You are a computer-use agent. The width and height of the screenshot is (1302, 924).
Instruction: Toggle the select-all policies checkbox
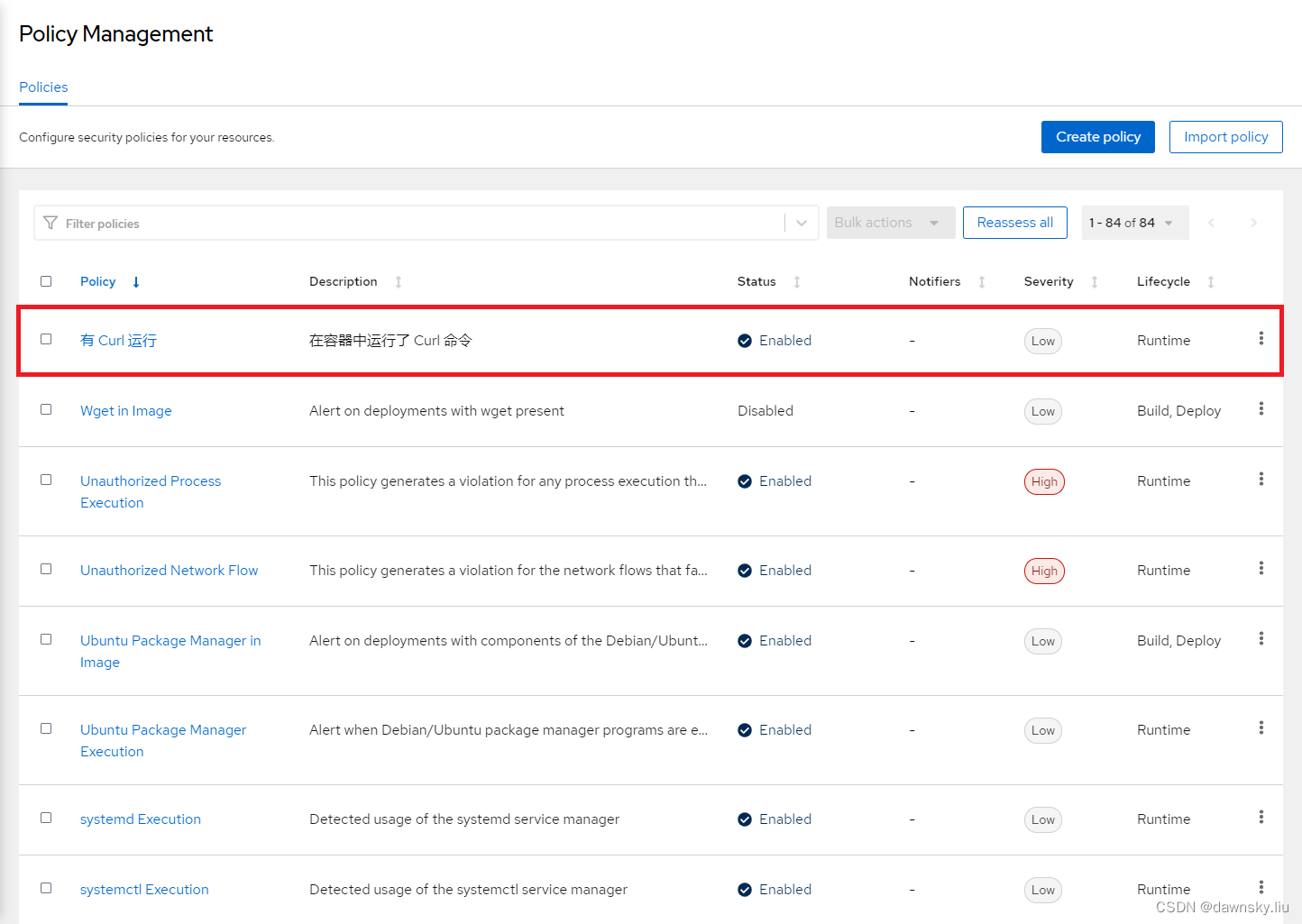click(46, 281)
